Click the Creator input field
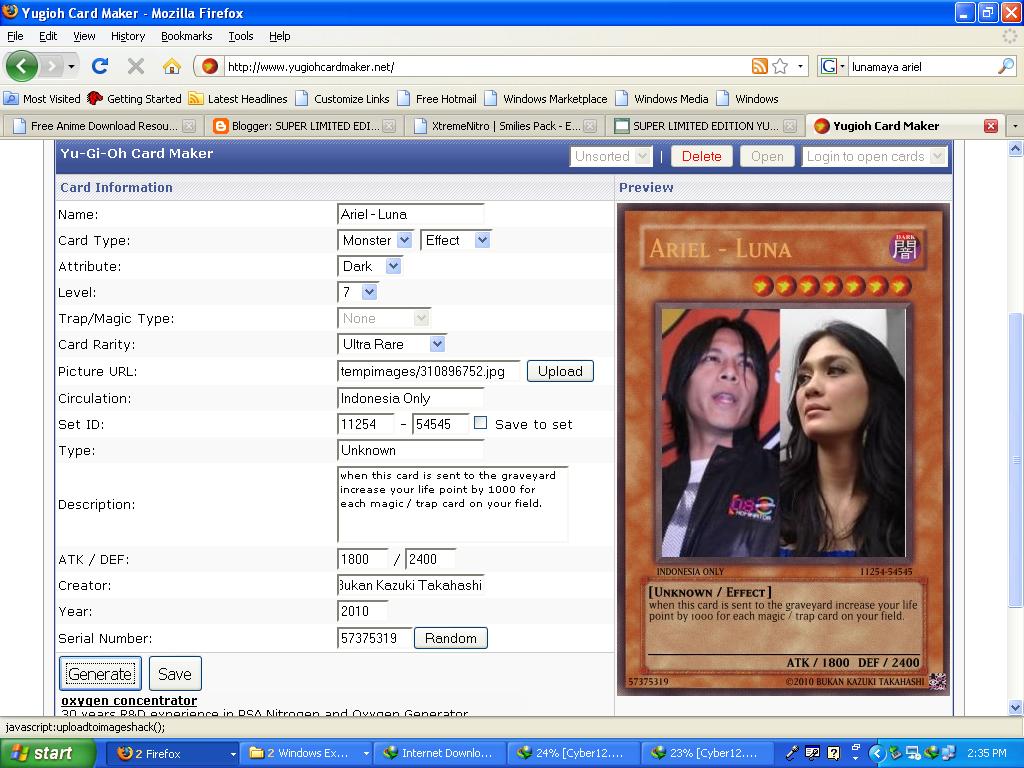This screenshot has height=768, width=1024. 411,585
